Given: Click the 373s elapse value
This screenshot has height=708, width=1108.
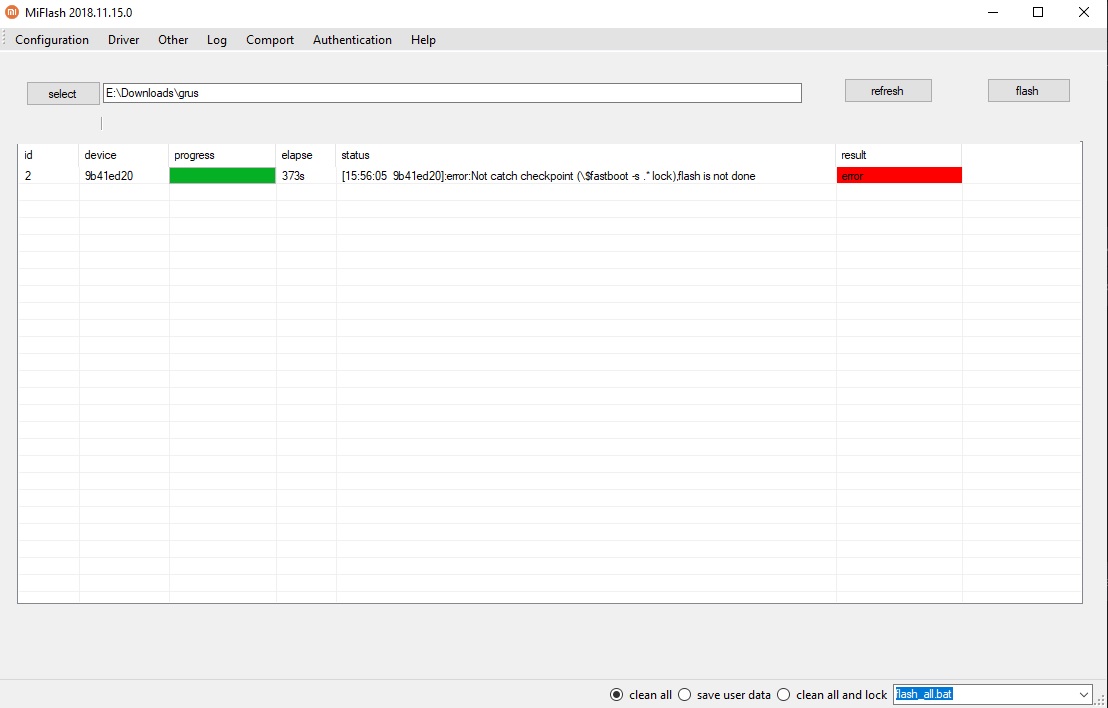Looking at the screenshot, I should click(x=293, y=176).
